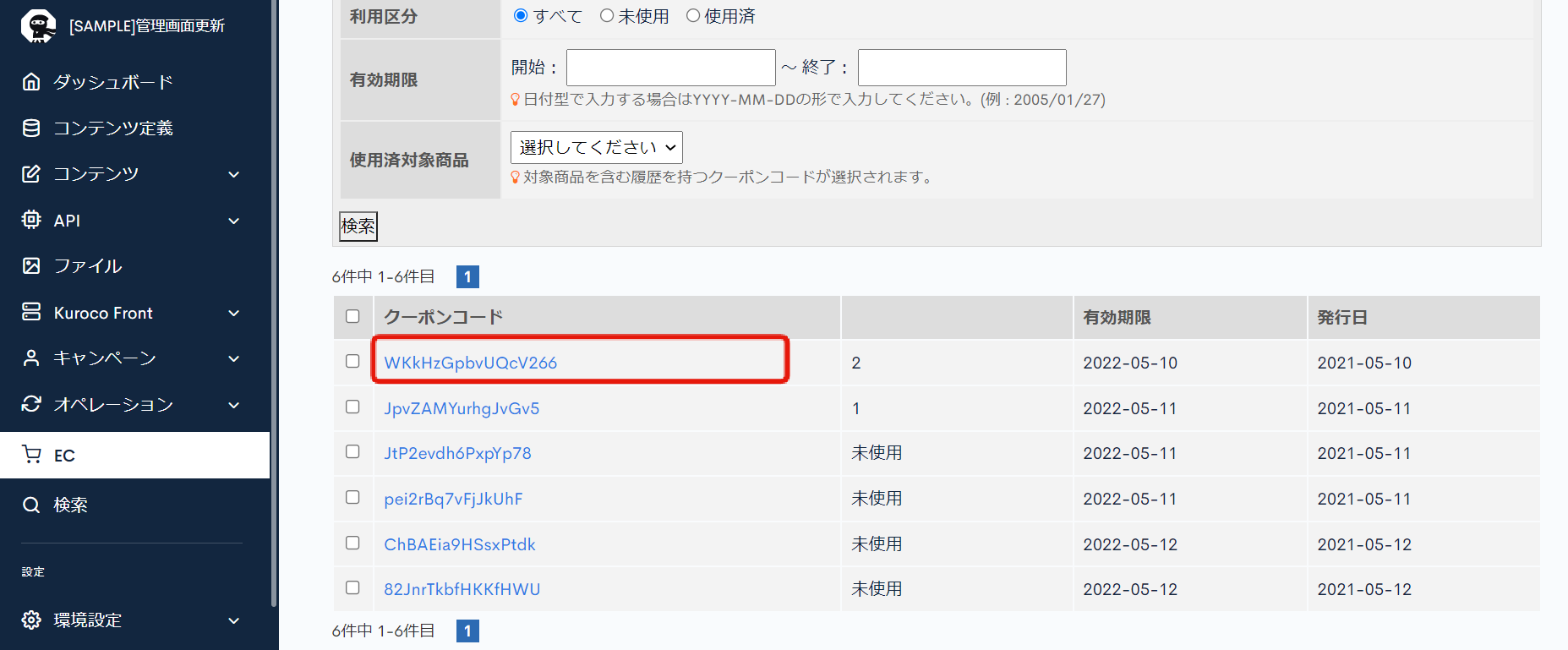Click the Kuroco logo icon in sidebar header
This screenshot has width=1568, height=650.
tap(38, 25)
